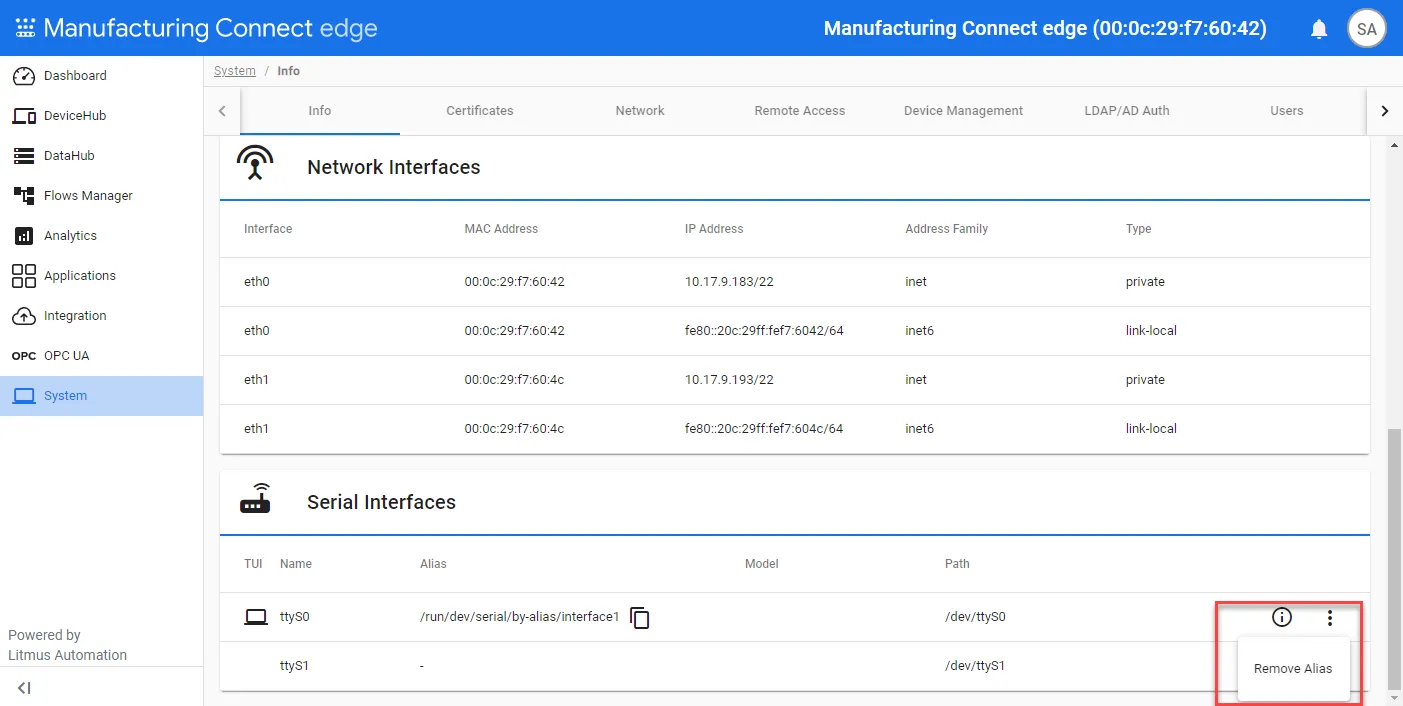This screenshot has height=706, width=1403.
Task: Open Analytics from the sidebar
Action: (x=101, y=236)
